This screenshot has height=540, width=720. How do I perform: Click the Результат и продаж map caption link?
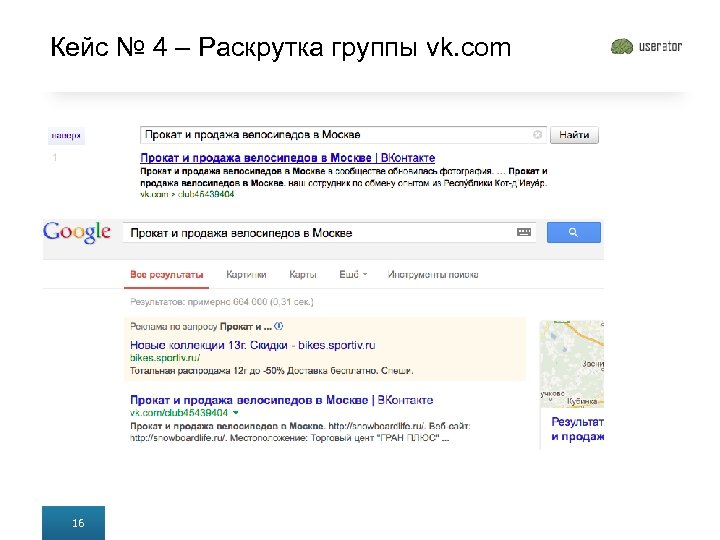click(x=577, y=429)
